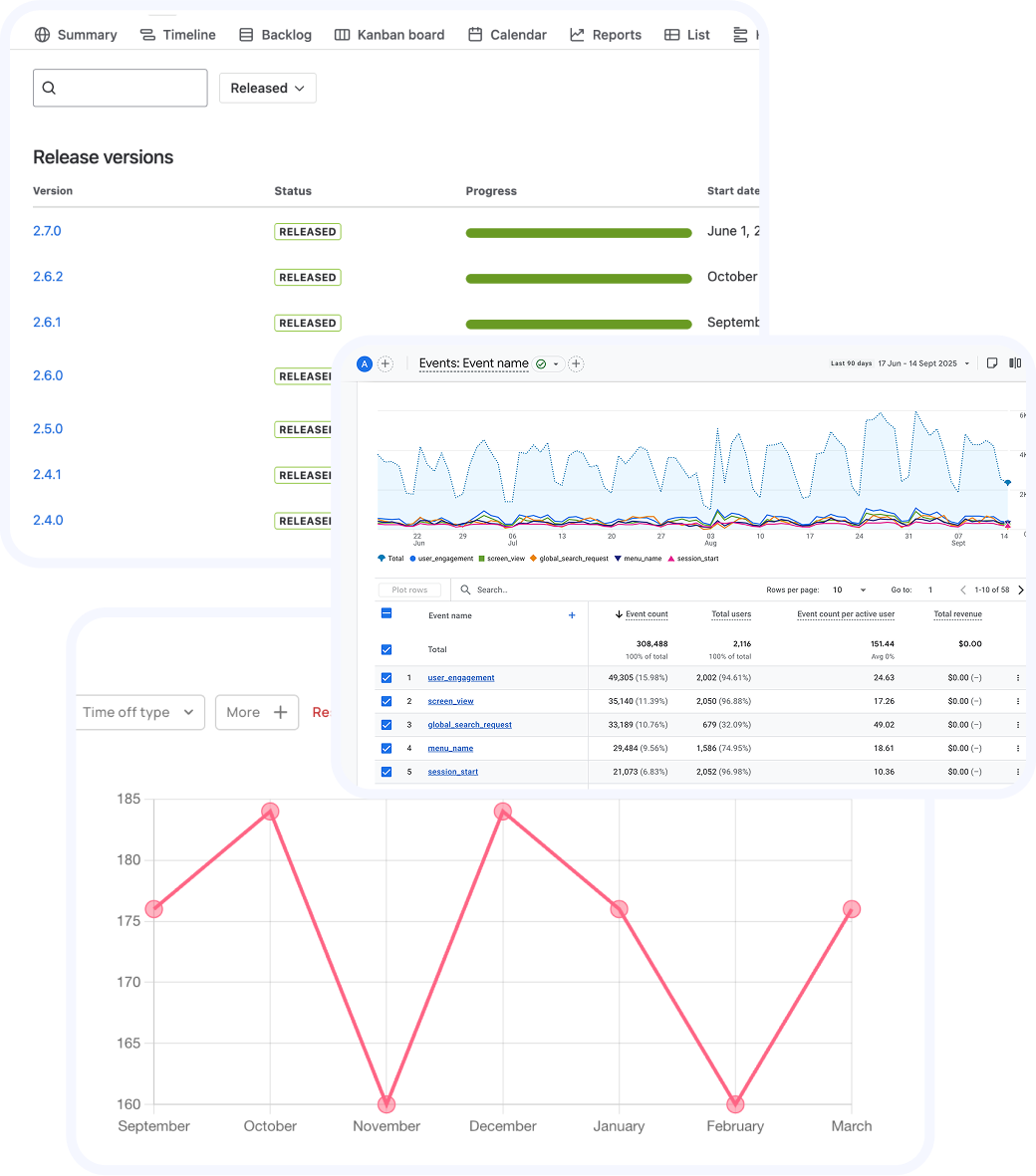Uncheck the screen_view row checkbox
This screenshot has width=1036, height=1176.
click(x=387, y=701)
